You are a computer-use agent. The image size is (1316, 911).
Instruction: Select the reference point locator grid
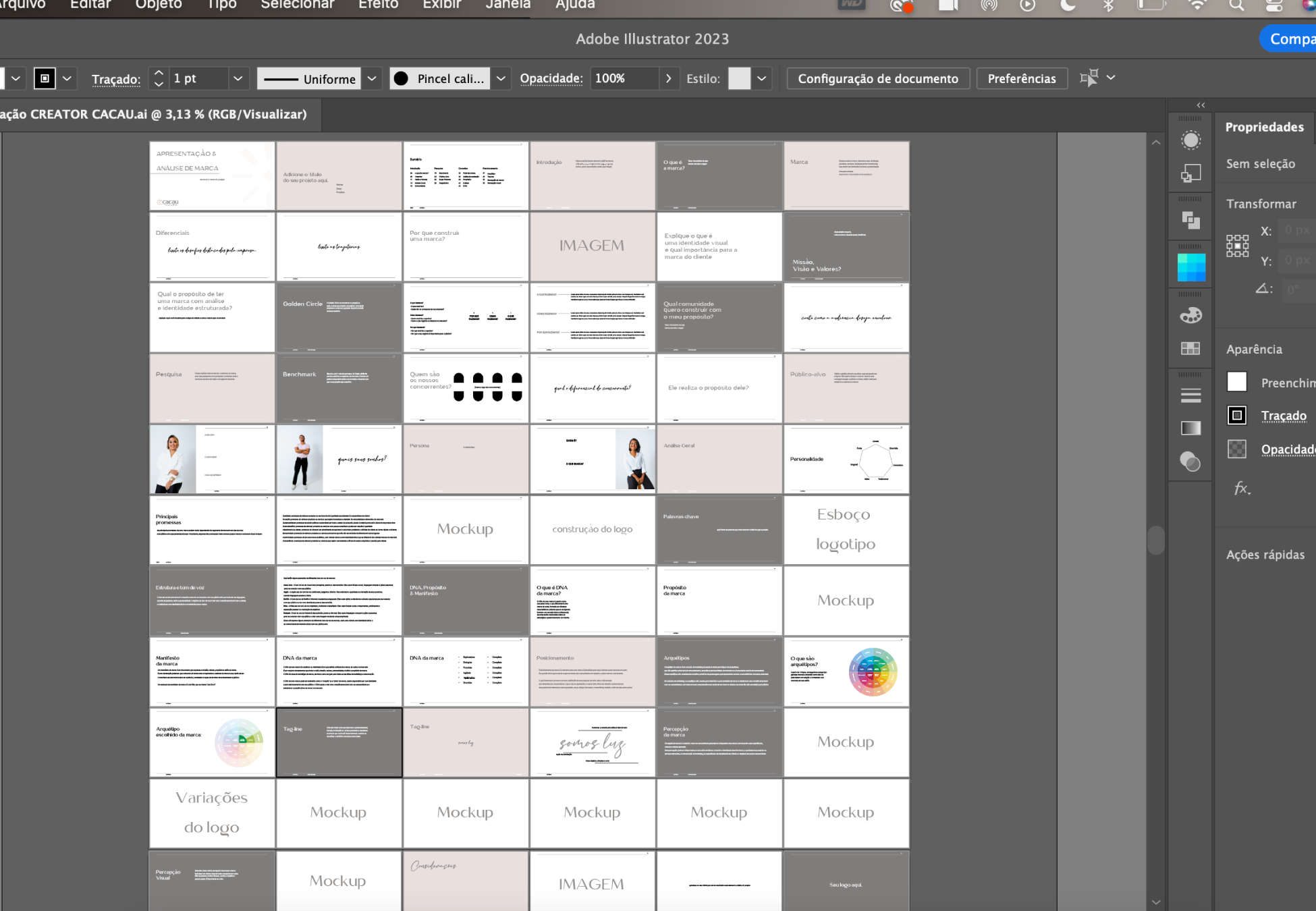click(1238, 246)
